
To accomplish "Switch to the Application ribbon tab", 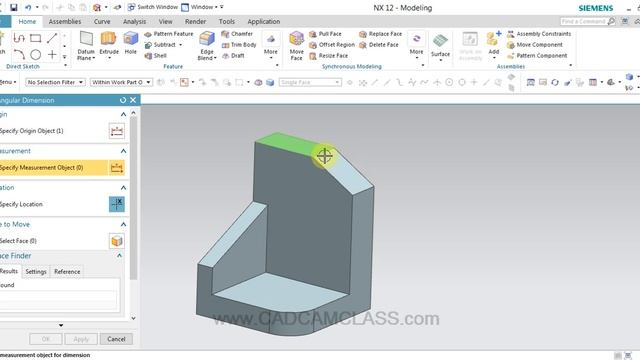I will coord(263,21).
